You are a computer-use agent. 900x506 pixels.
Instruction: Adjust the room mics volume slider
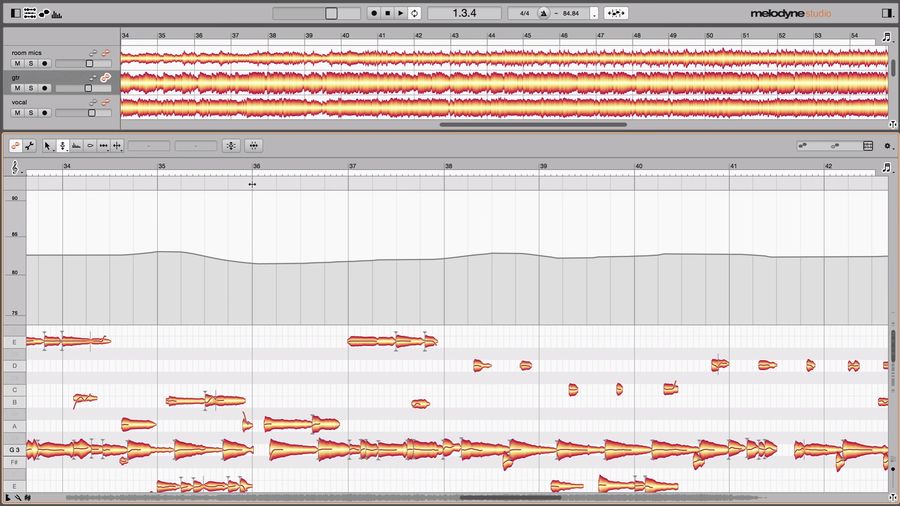coord(83,64)
